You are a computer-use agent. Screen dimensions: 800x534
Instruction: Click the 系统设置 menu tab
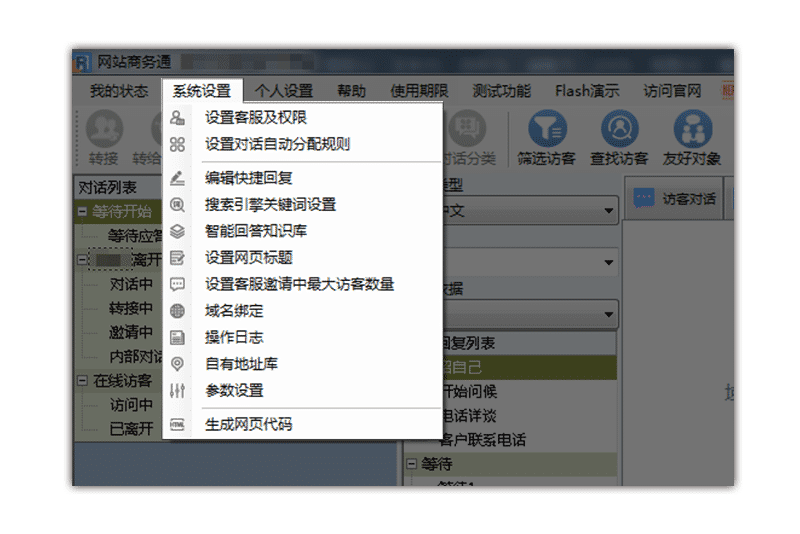click(202, 91)
